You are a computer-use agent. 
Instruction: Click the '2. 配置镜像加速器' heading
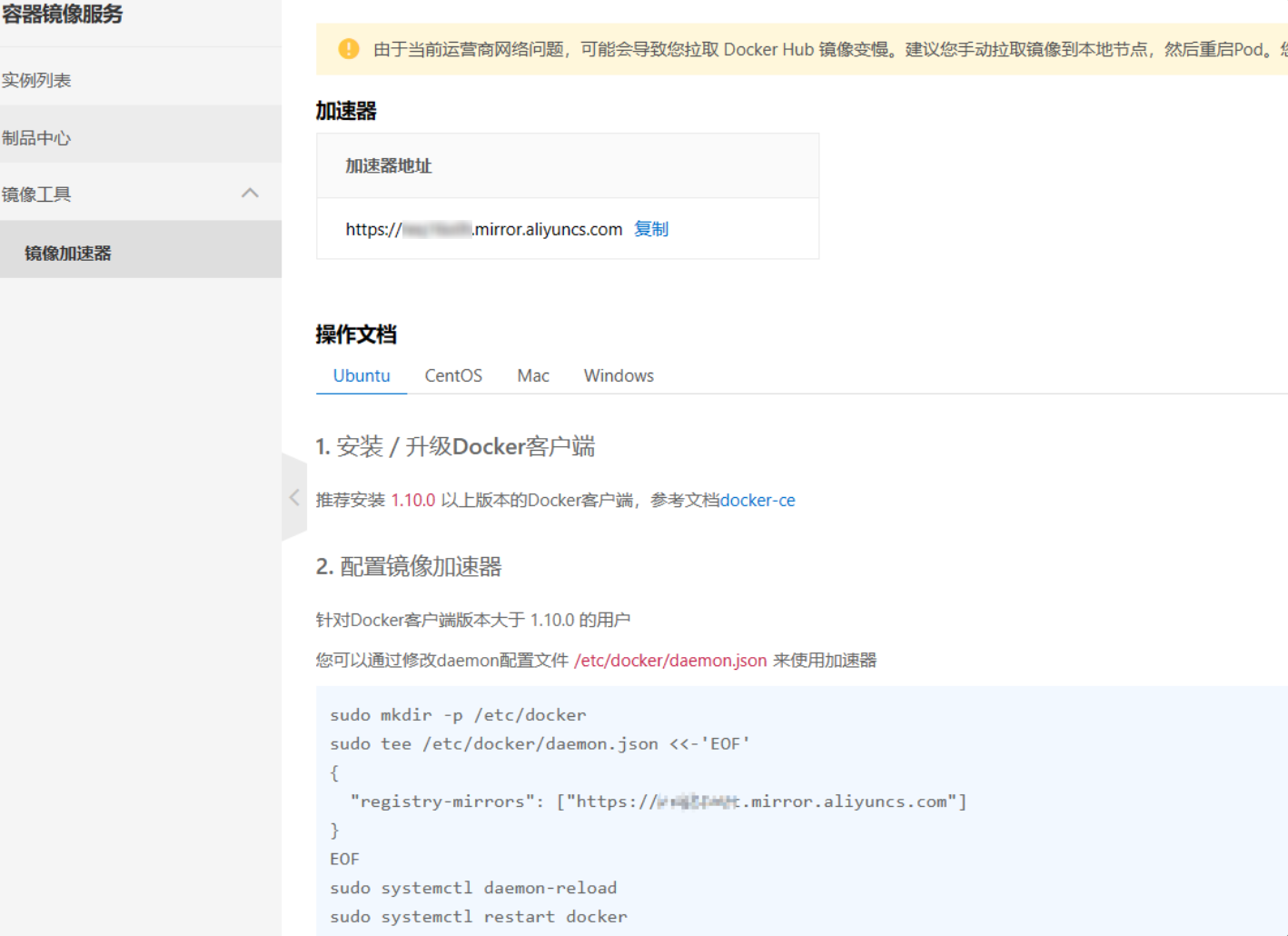point(409,566)
